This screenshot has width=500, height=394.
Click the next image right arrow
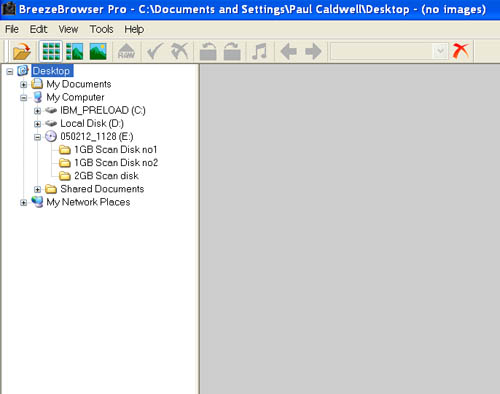tap(313, 51)
